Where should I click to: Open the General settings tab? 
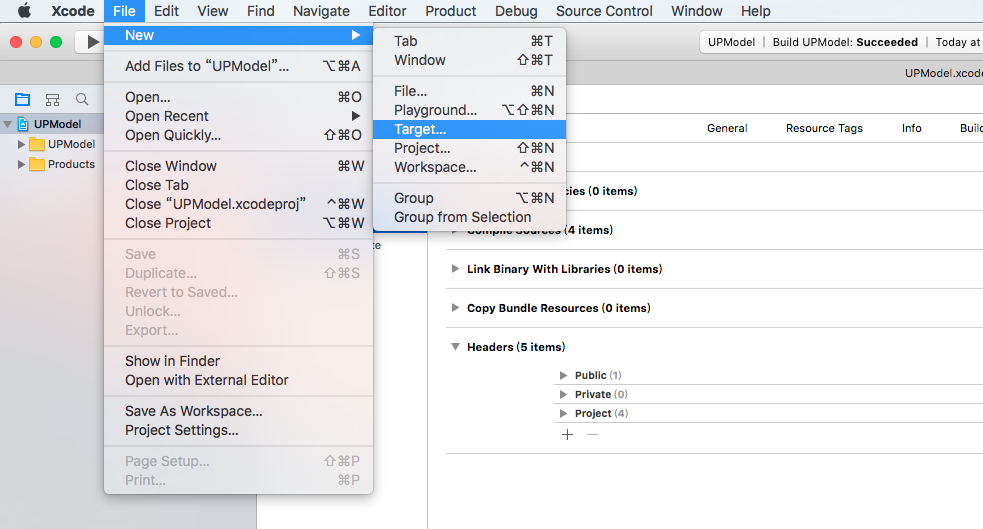coord(727,128)
